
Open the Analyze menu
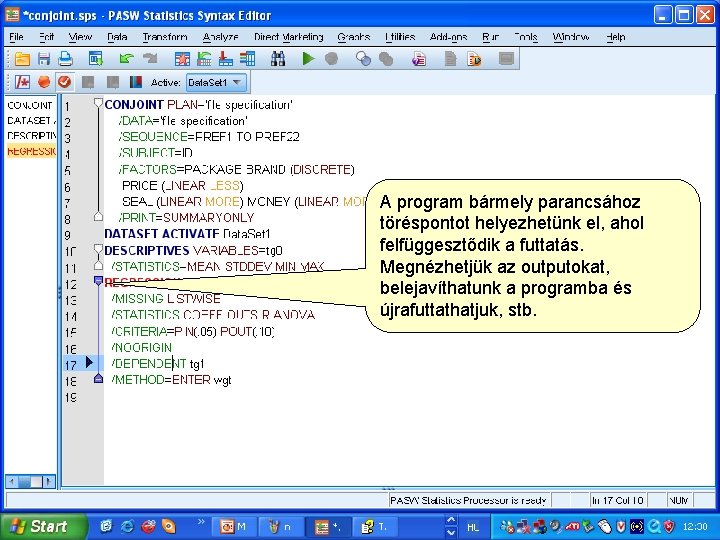[x=220, y=37]
